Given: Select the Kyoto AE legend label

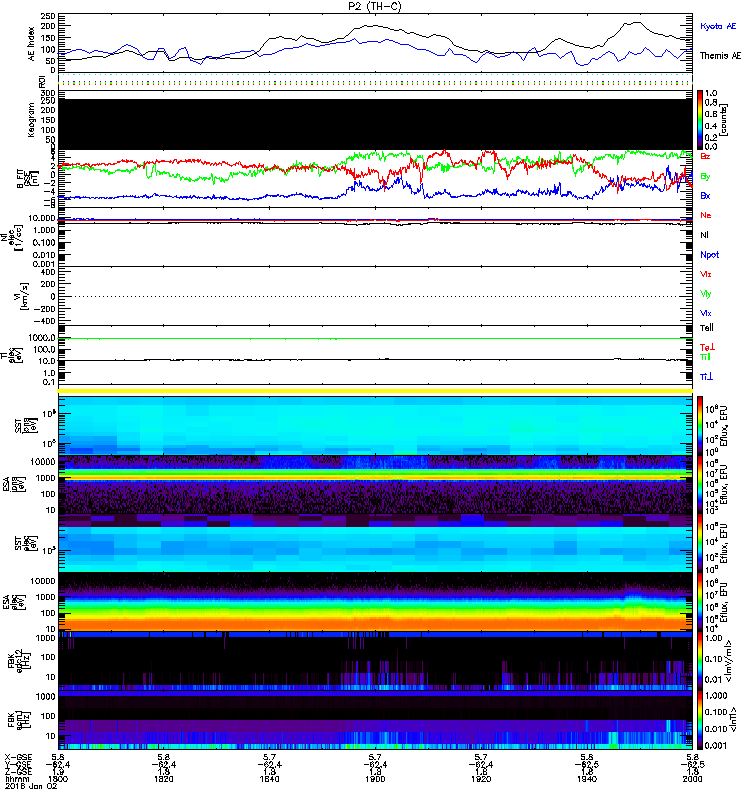Looking at the screenshot, I should coord(718,26).
